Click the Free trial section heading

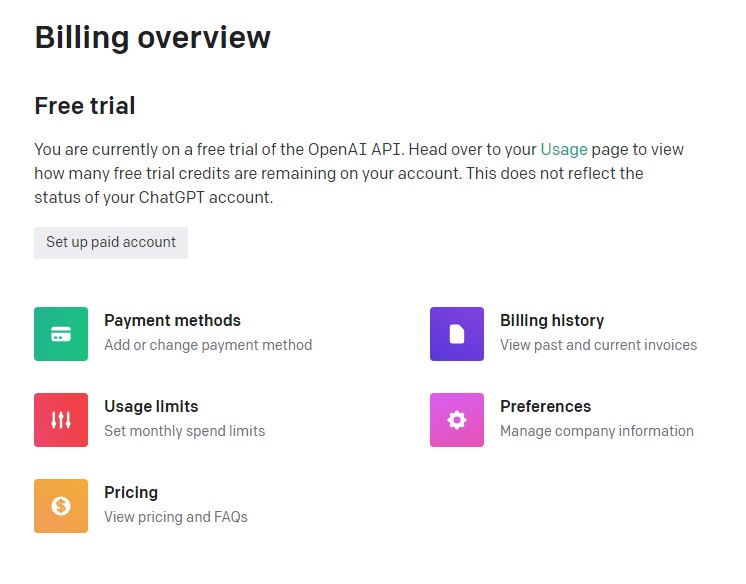tap(85, 106)
